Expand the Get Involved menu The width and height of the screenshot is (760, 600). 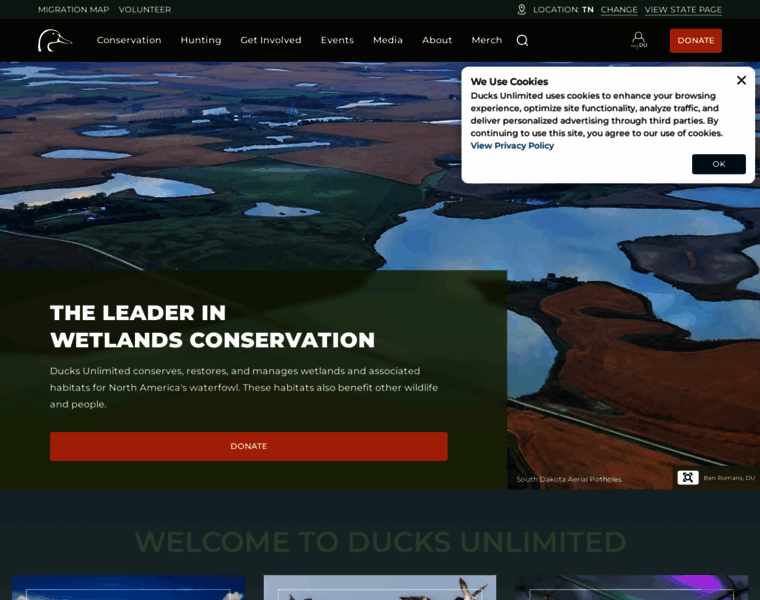[271, 40]
